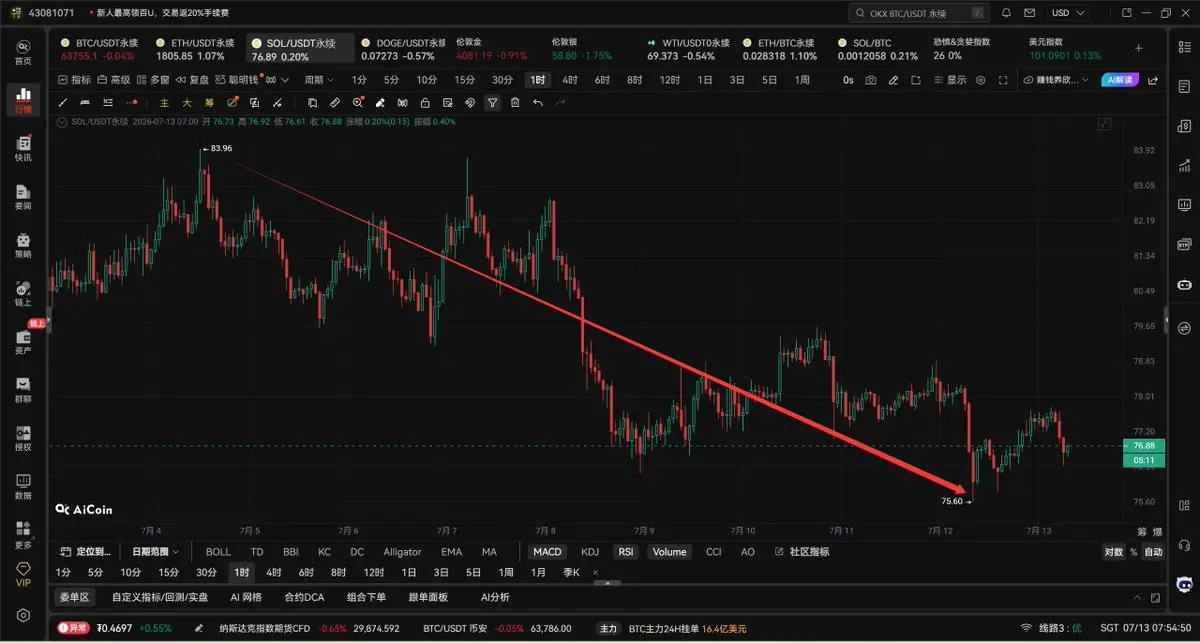This screenshot has height=643, width=1200.
Task: Open the AI 网格 bottom tab
Action: click(246, 597)
